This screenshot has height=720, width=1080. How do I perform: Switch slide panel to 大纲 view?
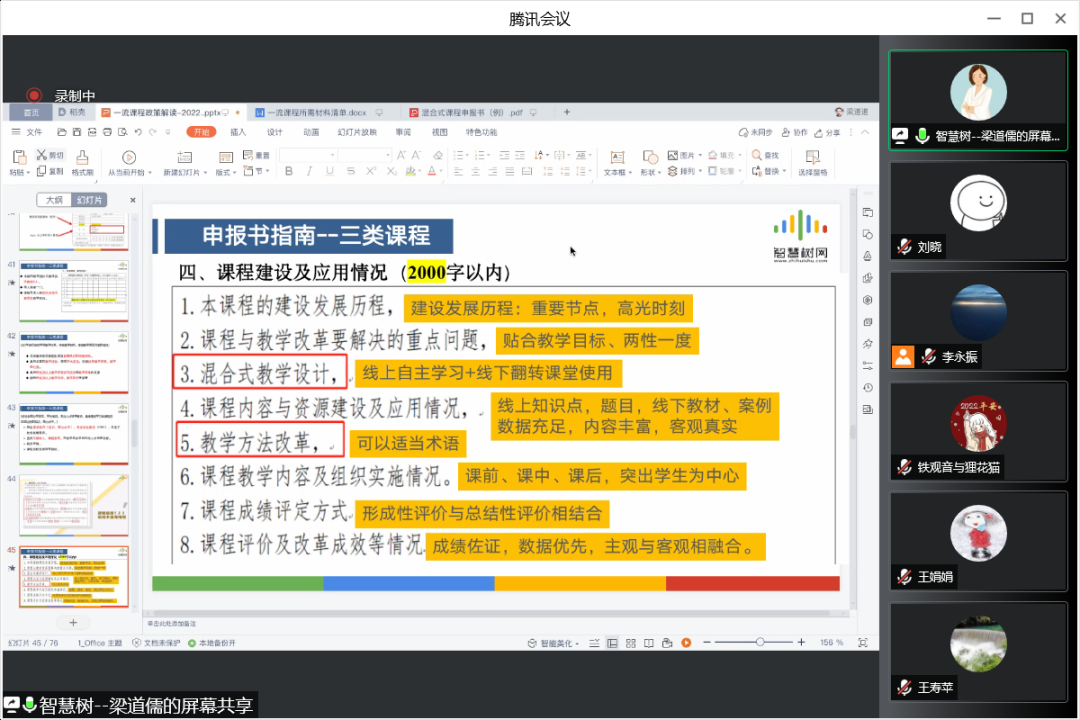[53, 200]
